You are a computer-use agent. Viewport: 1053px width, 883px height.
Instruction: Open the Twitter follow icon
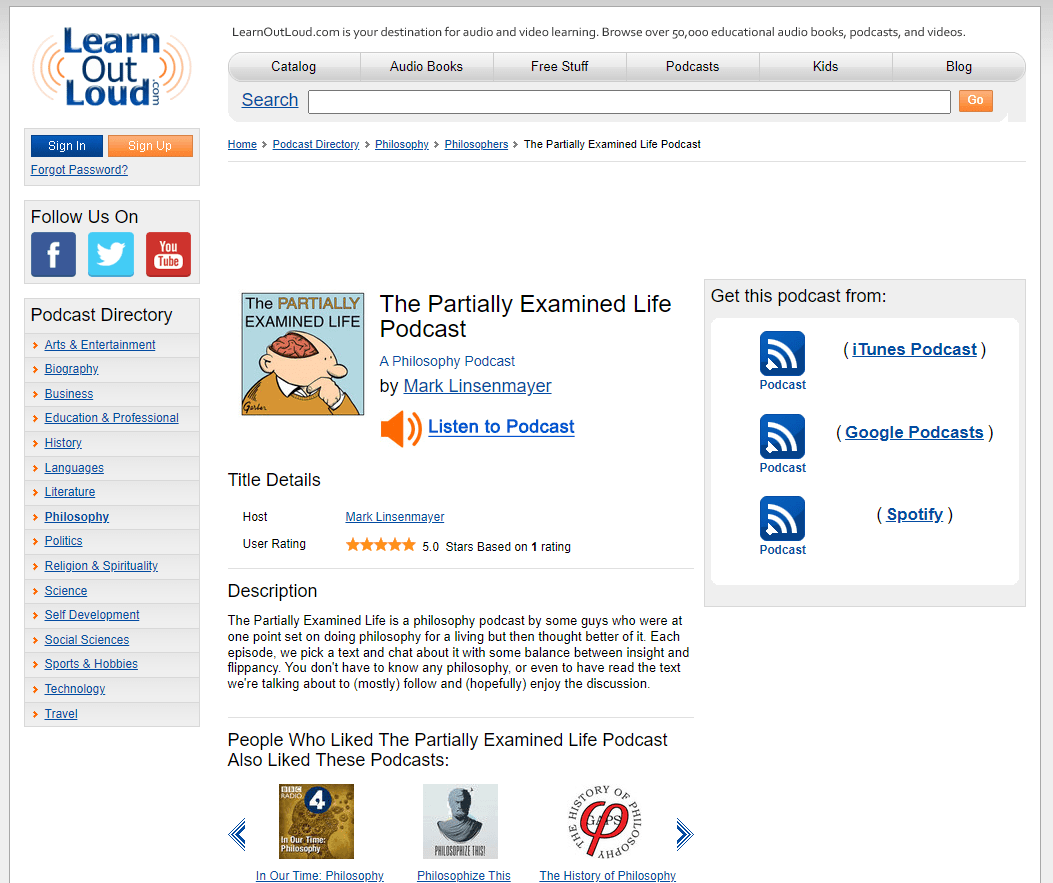(111, 254)
